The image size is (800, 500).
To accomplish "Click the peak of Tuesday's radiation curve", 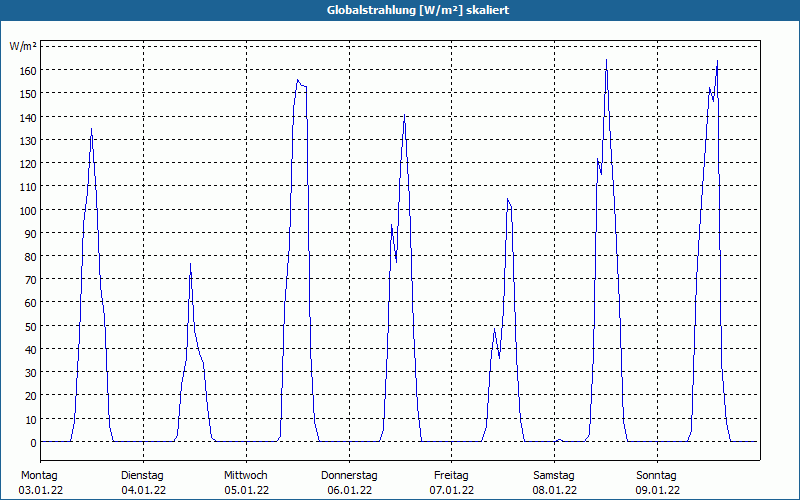I will (x=190, y=264).
